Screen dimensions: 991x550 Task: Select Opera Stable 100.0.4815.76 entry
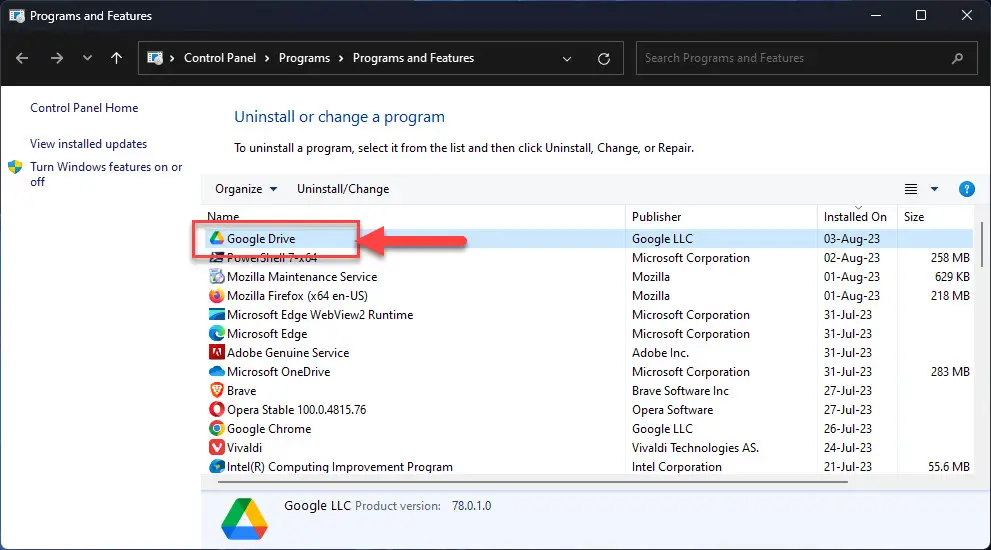(x=296, y=410)
